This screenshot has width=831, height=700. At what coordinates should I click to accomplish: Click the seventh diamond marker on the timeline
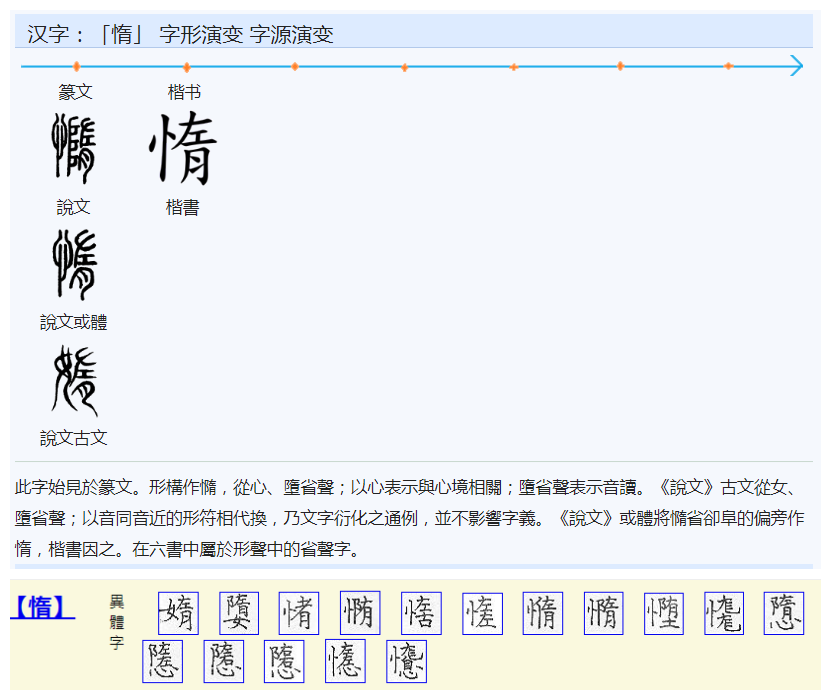pos(729,66)
